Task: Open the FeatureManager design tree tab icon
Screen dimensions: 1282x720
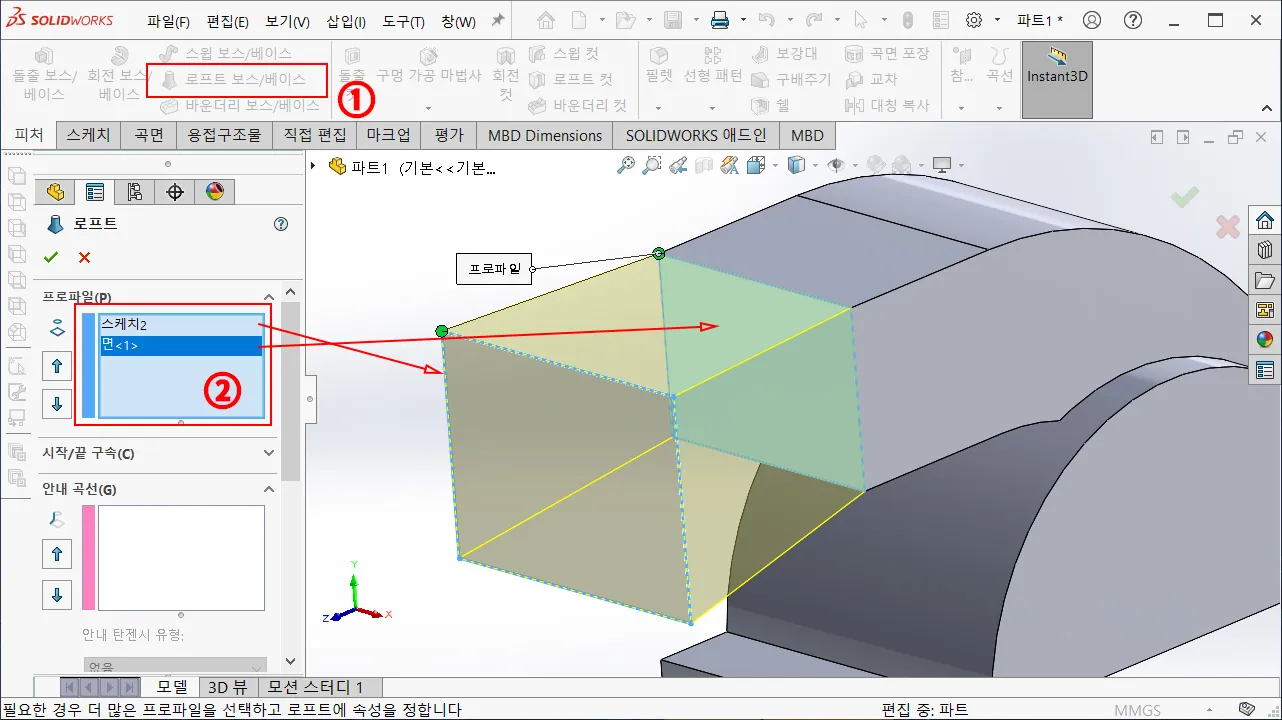Action: coord(55,192)
